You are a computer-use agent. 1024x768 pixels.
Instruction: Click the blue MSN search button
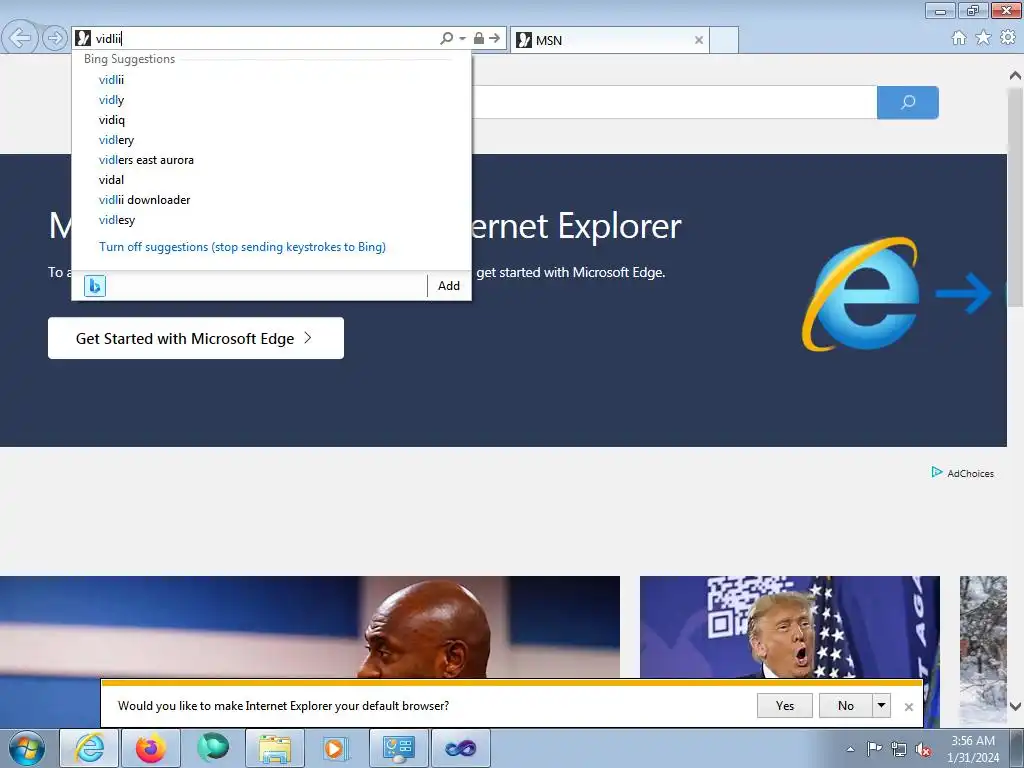(x=908, y=103)
